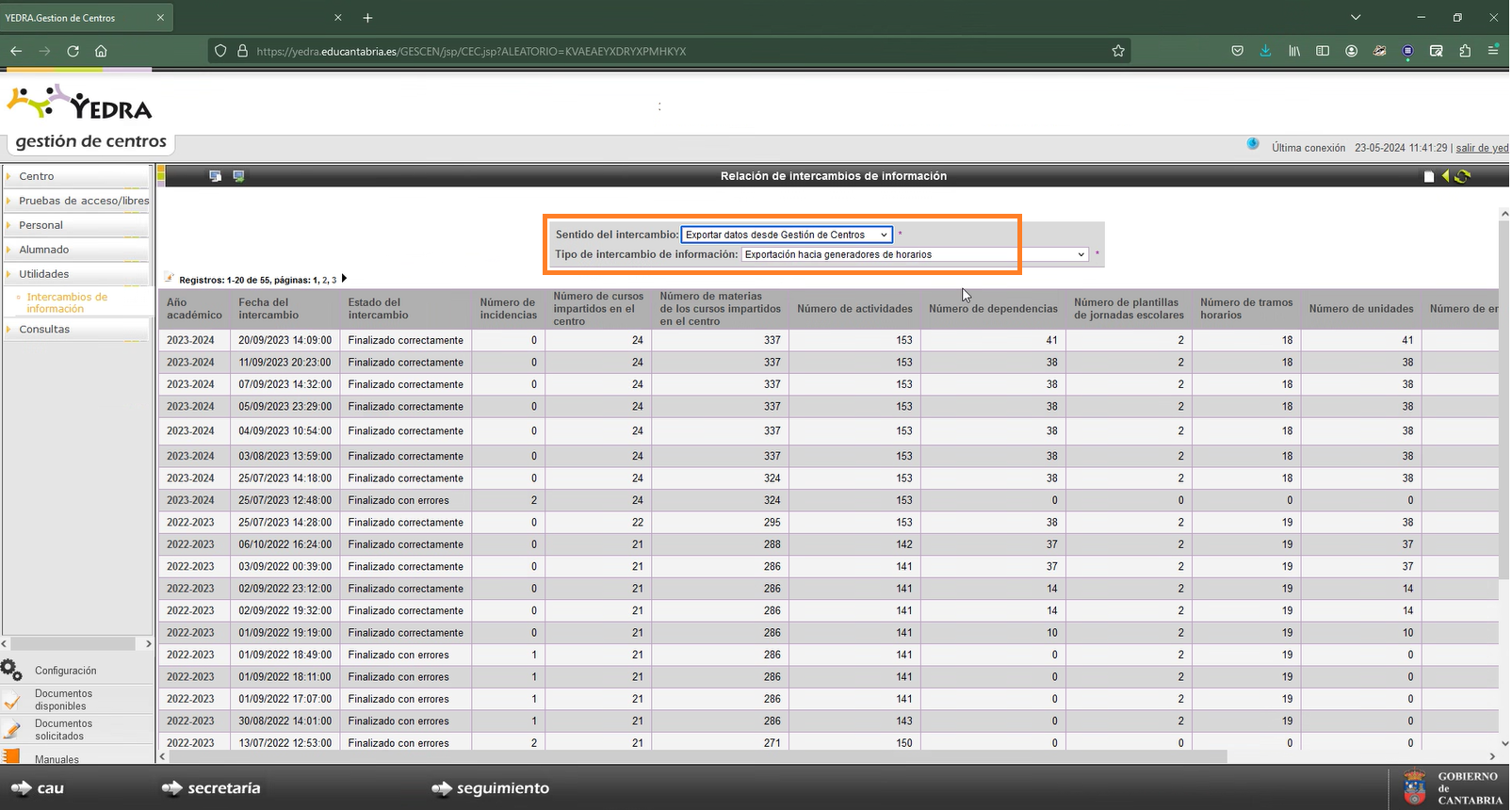Click the Configuración gears icon
Viewport: 1512px width, 810px height.
11,670
